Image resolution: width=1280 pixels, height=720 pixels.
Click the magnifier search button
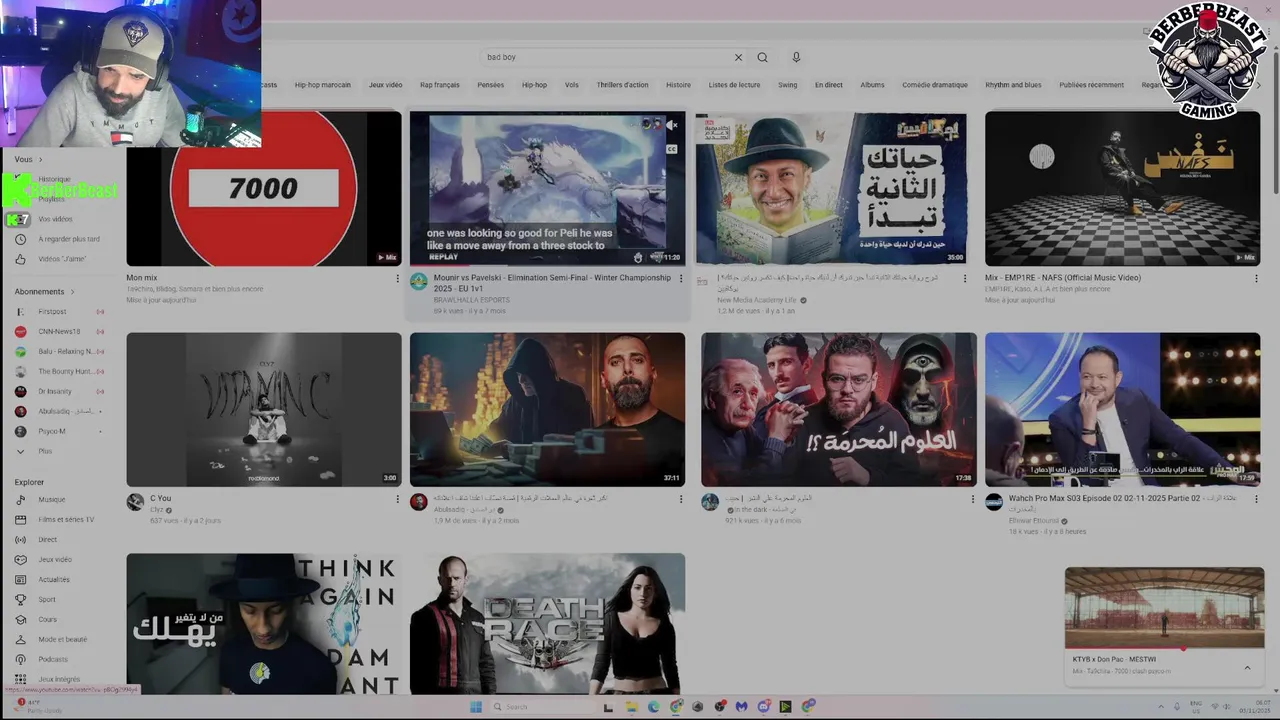[x=762, y=57]
